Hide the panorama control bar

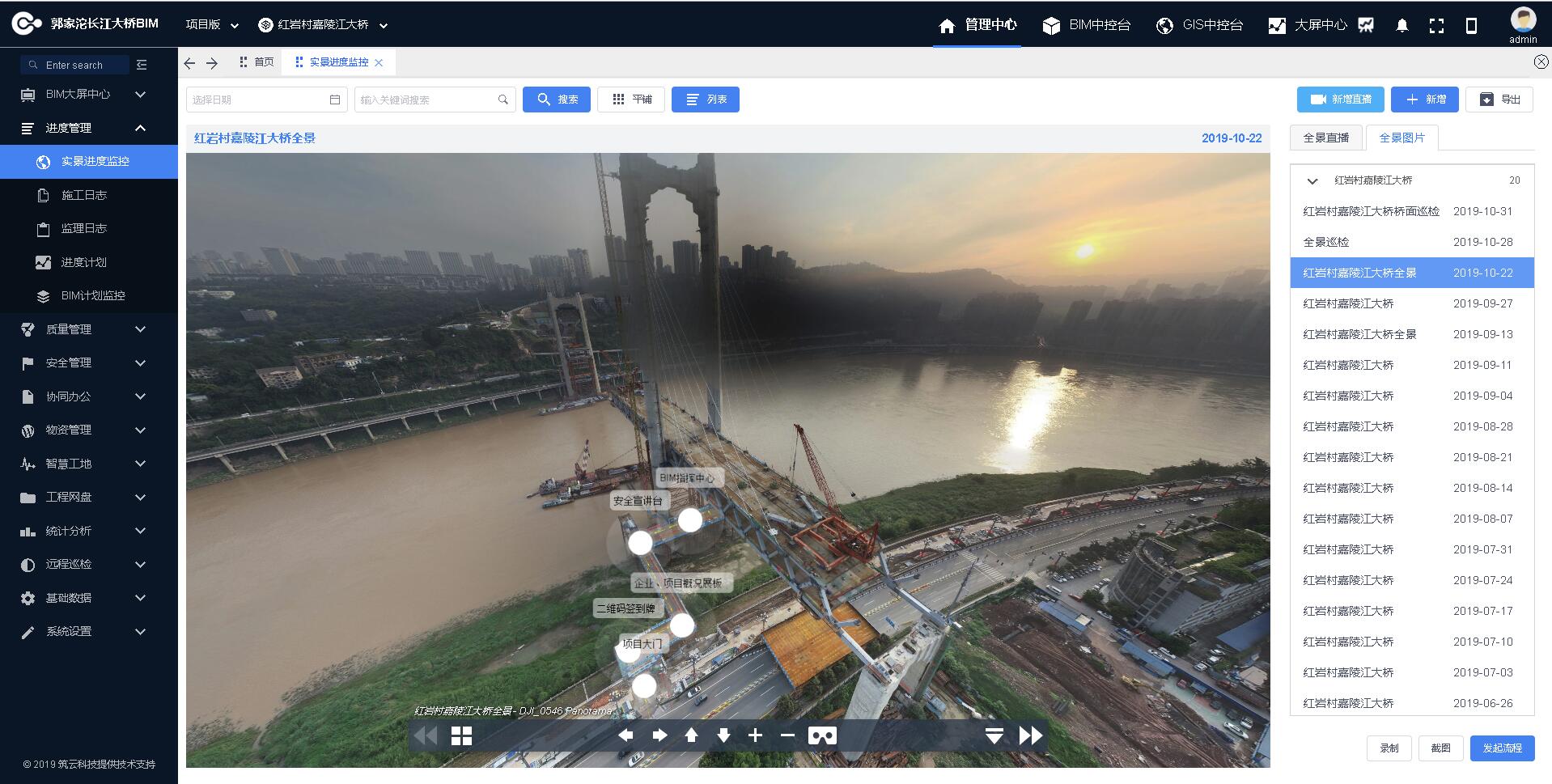pos(994,735)
